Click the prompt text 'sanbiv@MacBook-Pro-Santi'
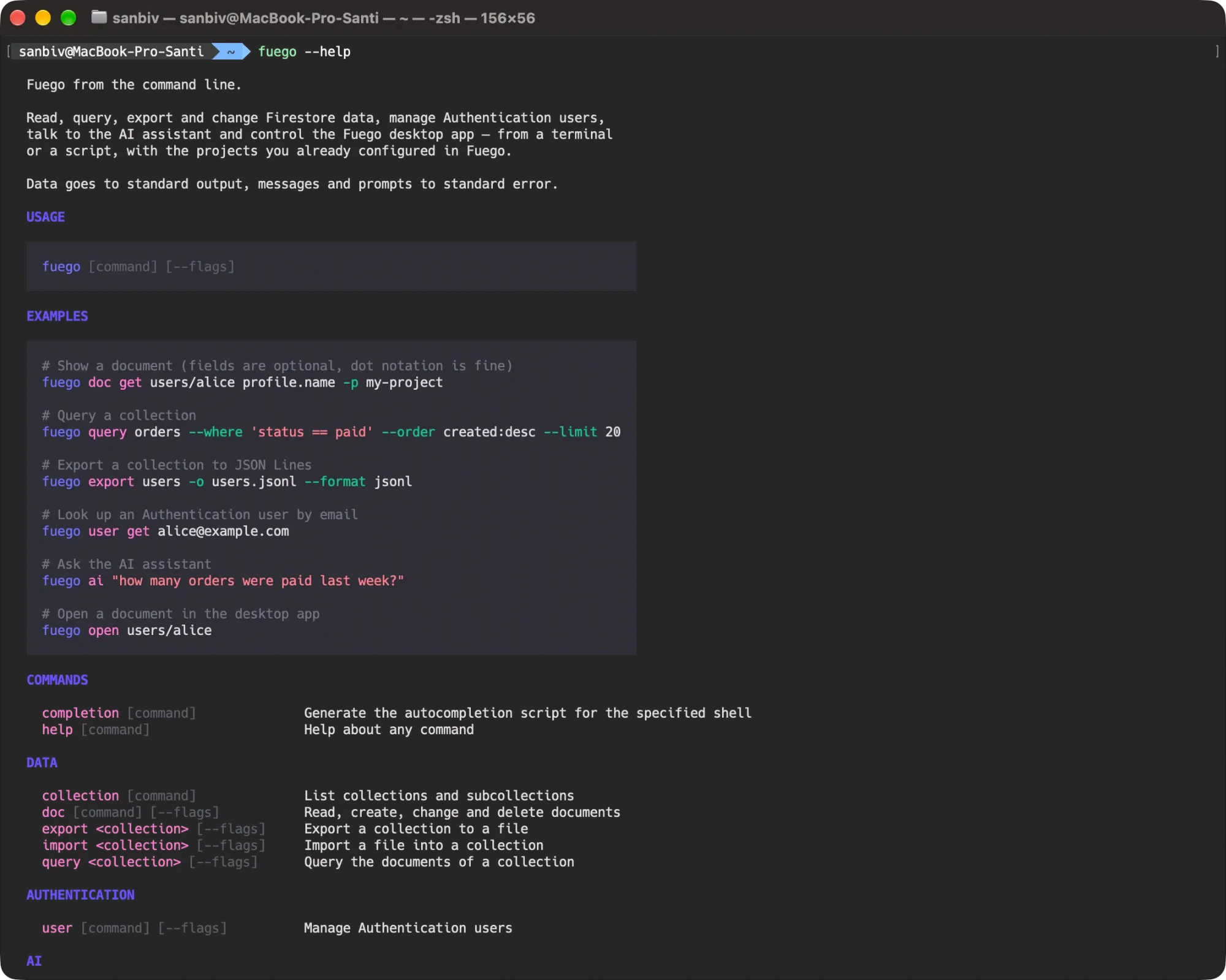1226x980 pixels. pos(111,51)
